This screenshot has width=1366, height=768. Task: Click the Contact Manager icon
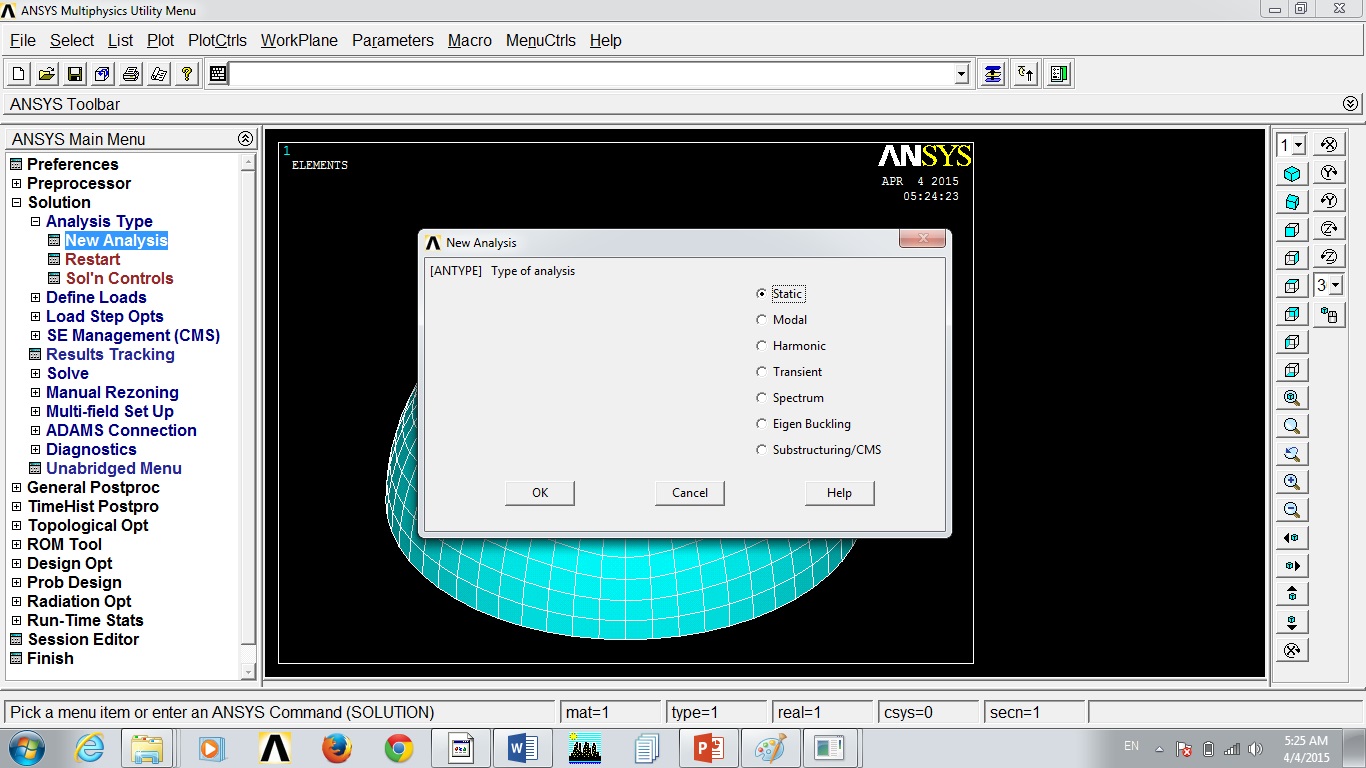pyautogui.click(x=1060, y=74)
